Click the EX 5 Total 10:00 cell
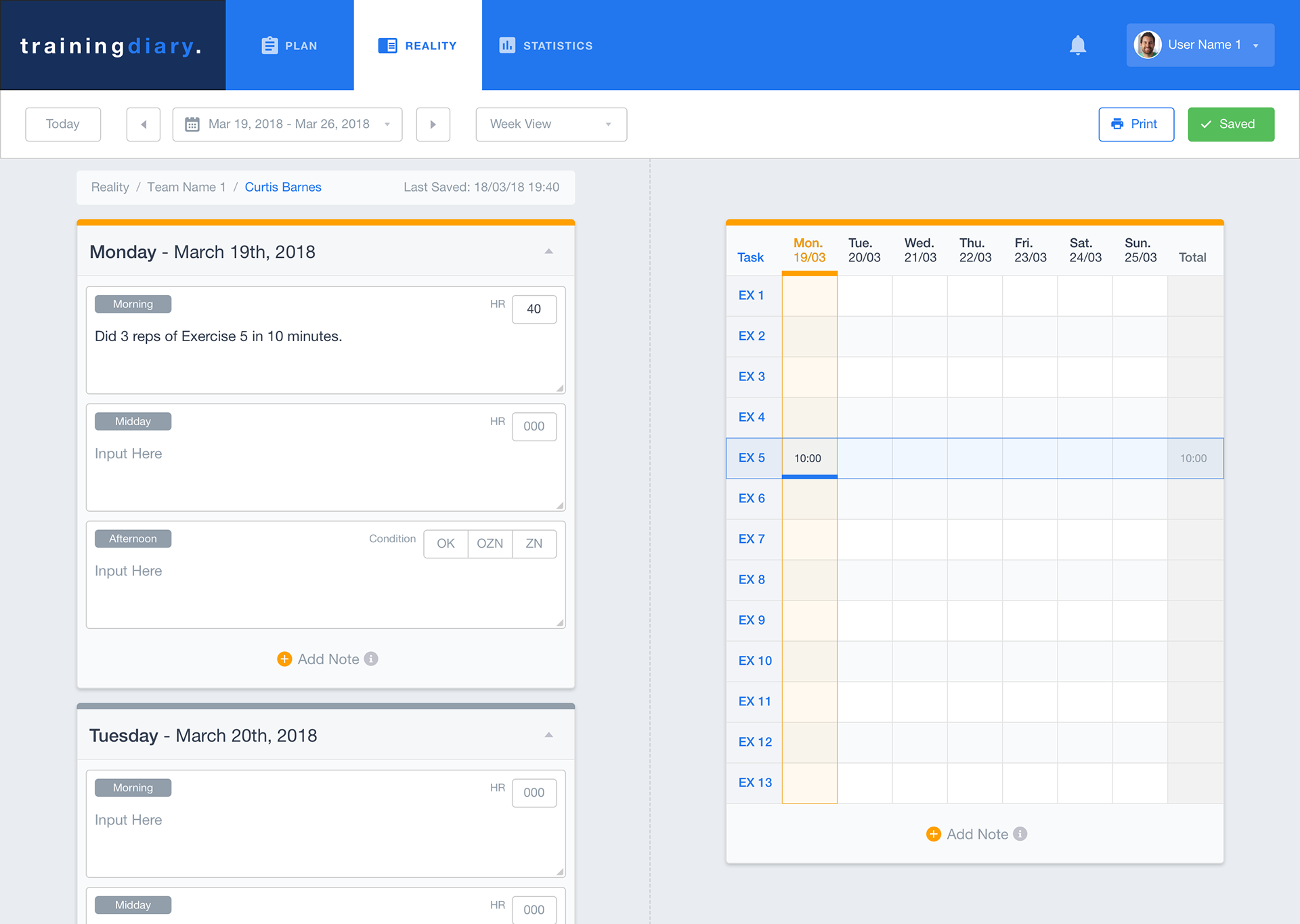The image size is (1300, 924). click(1194, 458)
